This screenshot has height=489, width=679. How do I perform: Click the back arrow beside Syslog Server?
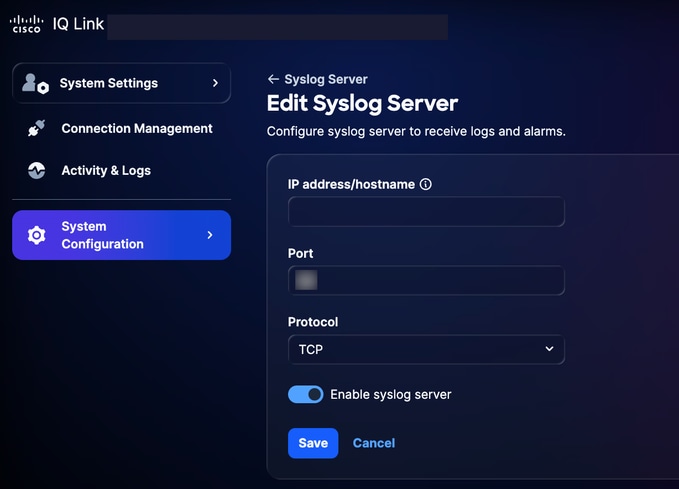click(x=273, y=79)
